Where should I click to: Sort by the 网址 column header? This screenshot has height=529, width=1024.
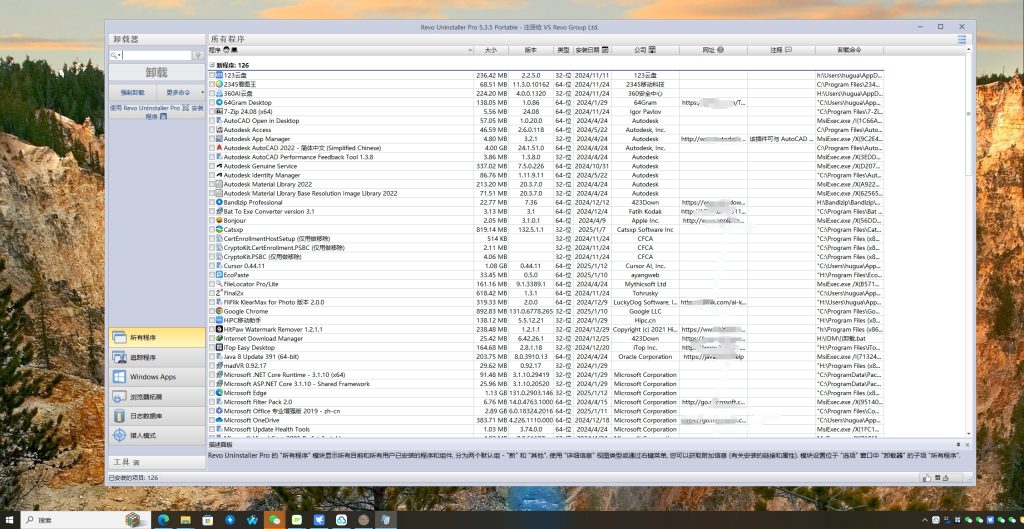(x=712, y=50)
